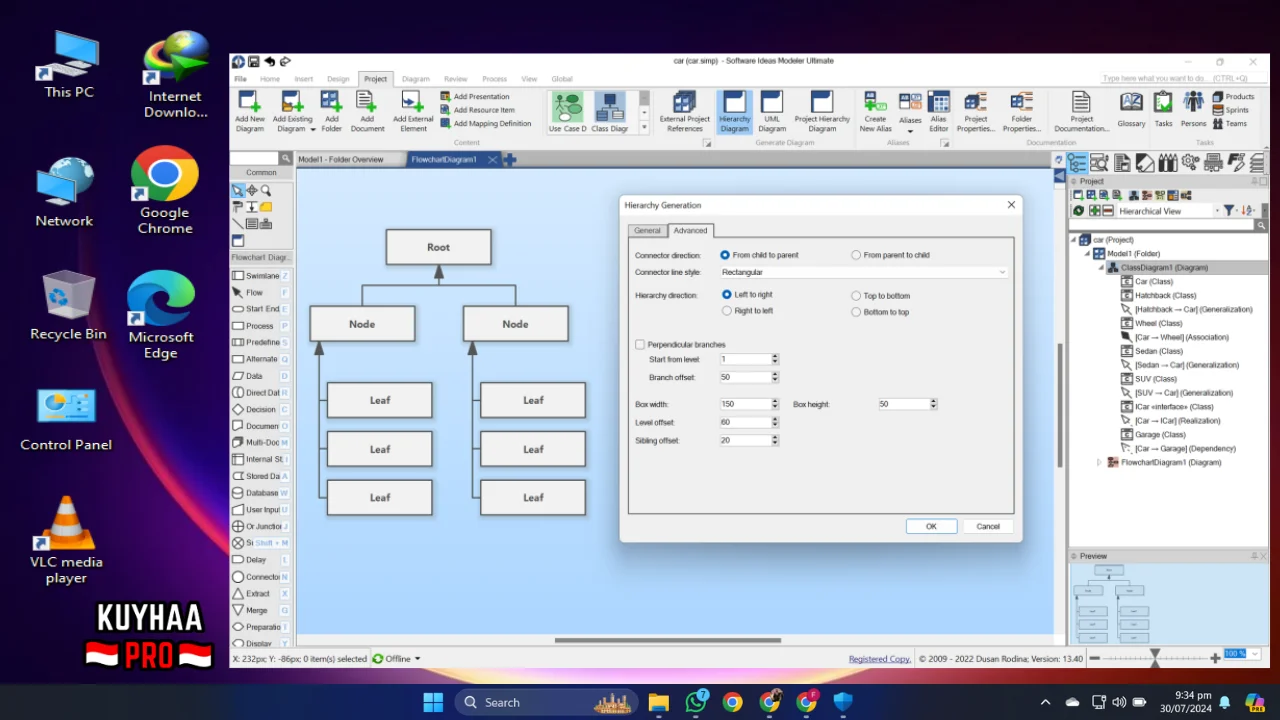Click OK in Hierarchy Generation dialog

point(931,526)
